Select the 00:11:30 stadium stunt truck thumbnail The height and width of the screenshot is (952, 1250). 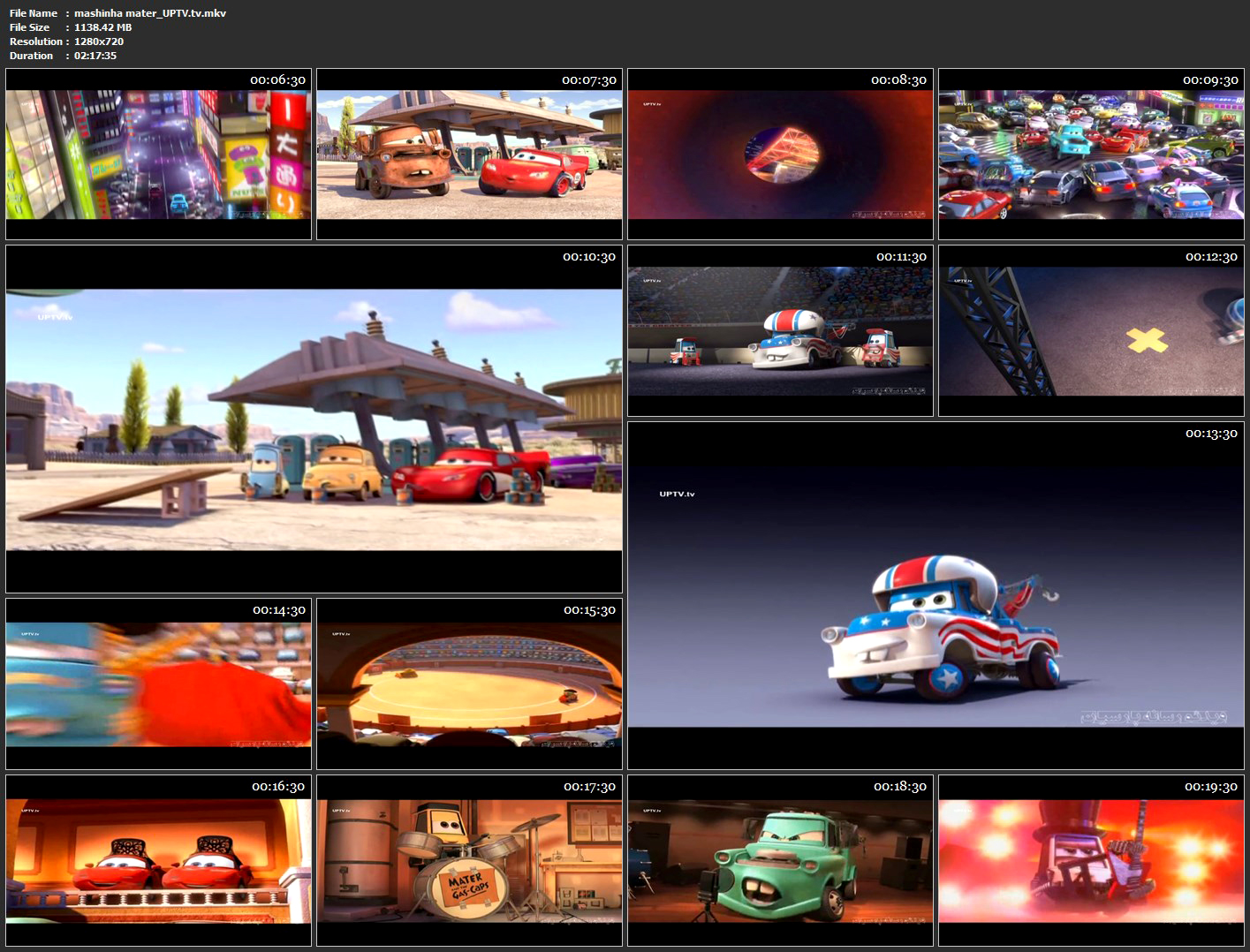[781, 331]
